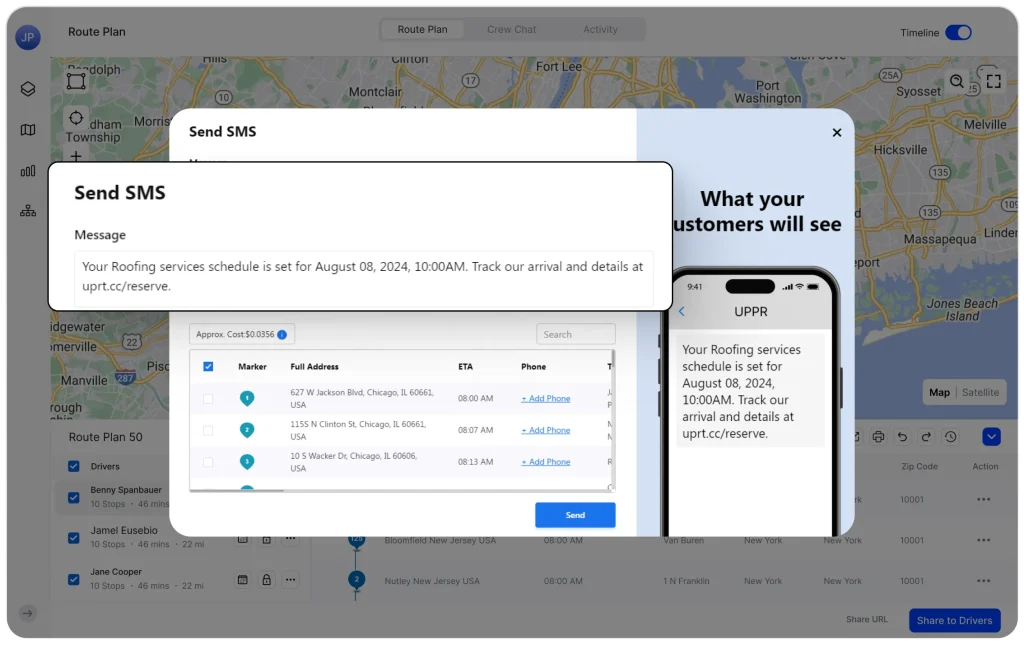Uncheck the Drivers select-all checkbox

(x=74, y=466)
